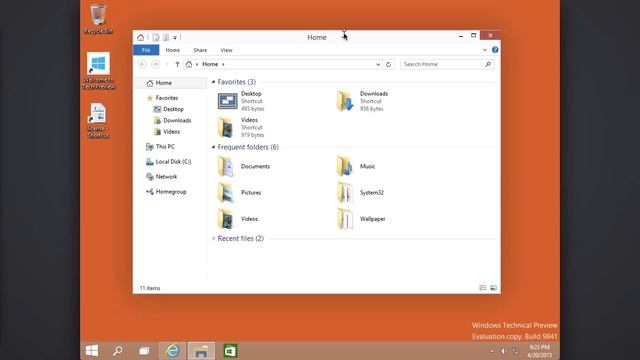Open Search from the taskbar
640x360 pixels.
click(x=118, y=351)
